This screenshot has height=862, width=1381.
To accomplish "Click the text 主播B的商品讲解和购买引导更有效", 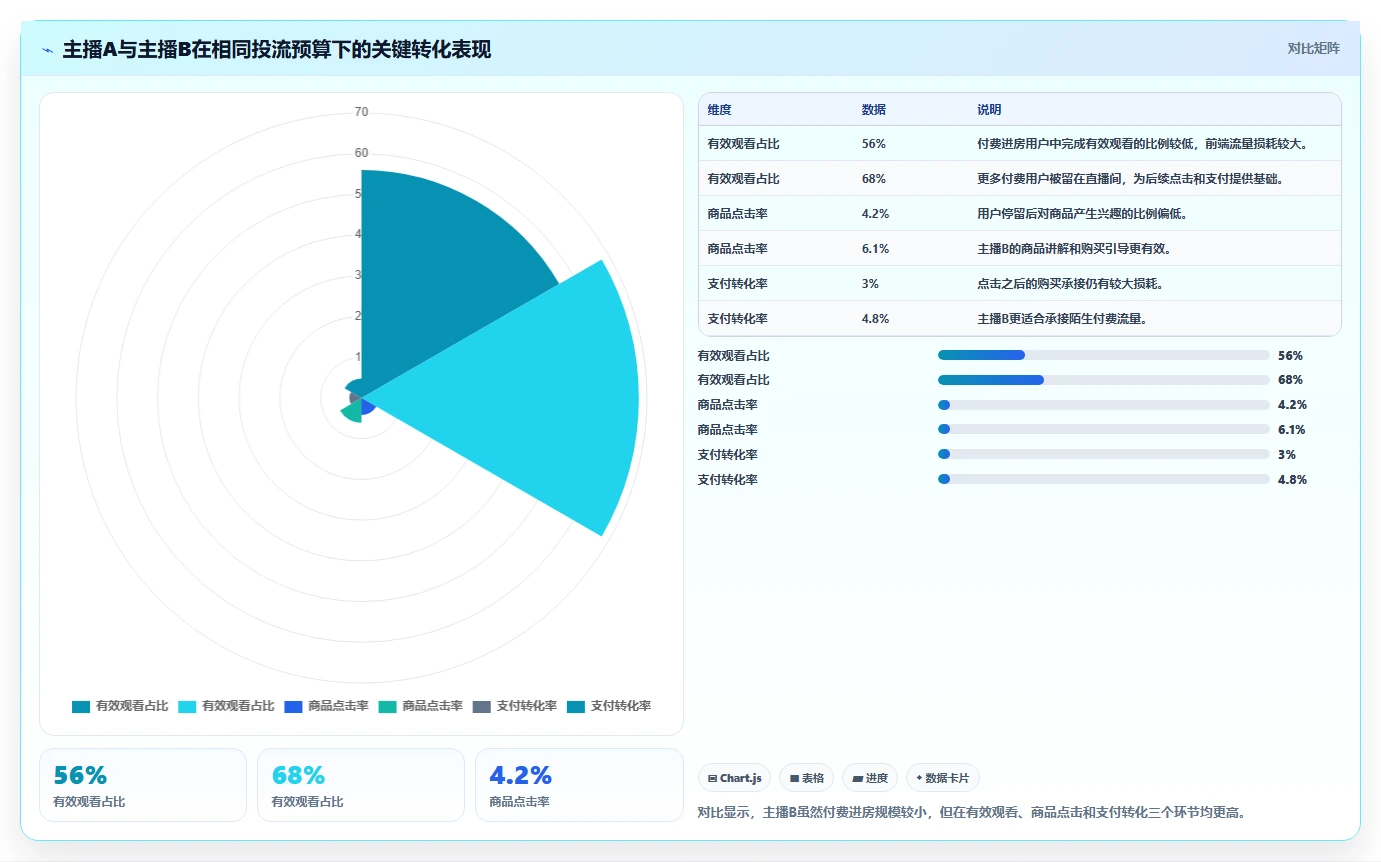I will [1077, 249].
